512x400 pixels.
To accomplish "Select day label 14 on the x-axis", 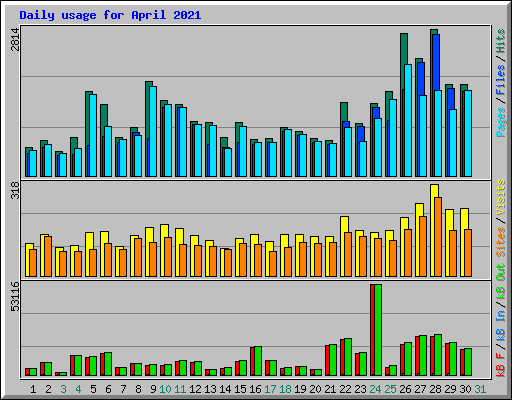I will pos(225,389).
